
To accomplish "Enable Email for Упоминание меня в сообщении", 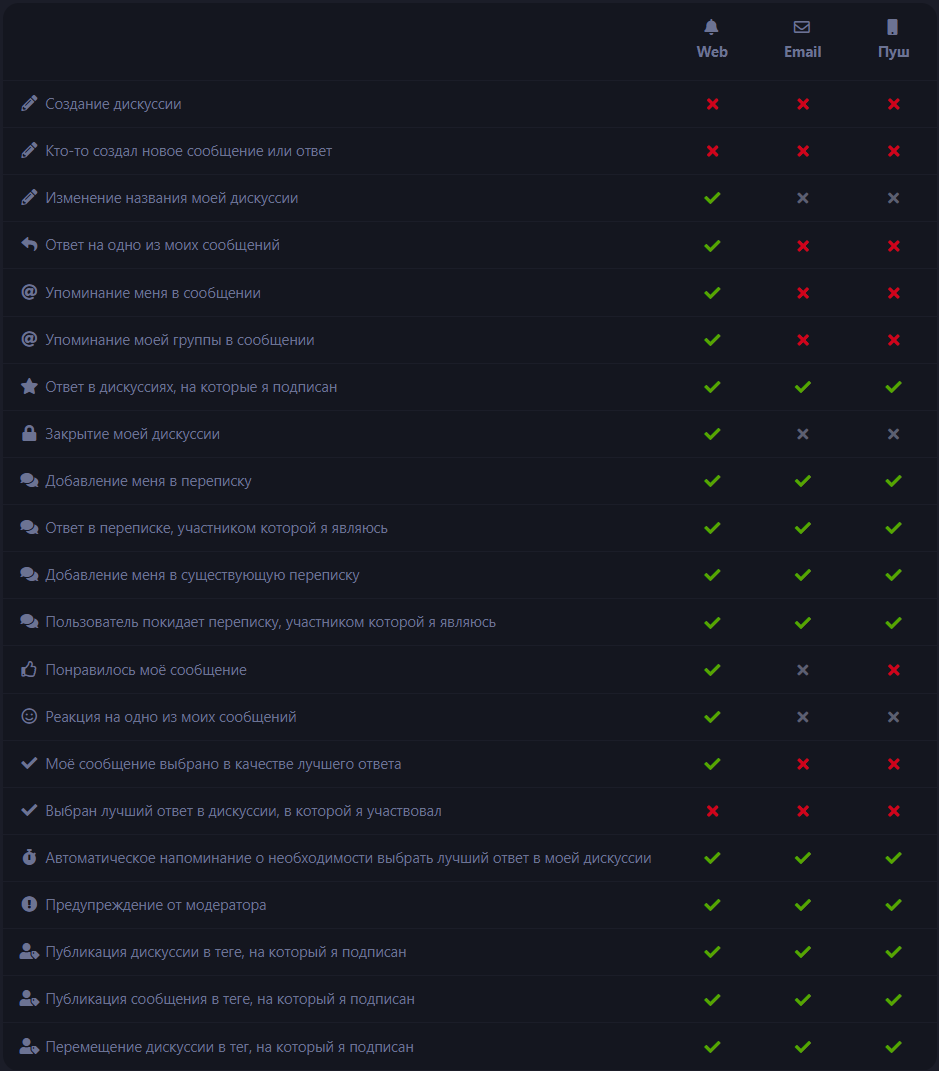I will 803,292.
